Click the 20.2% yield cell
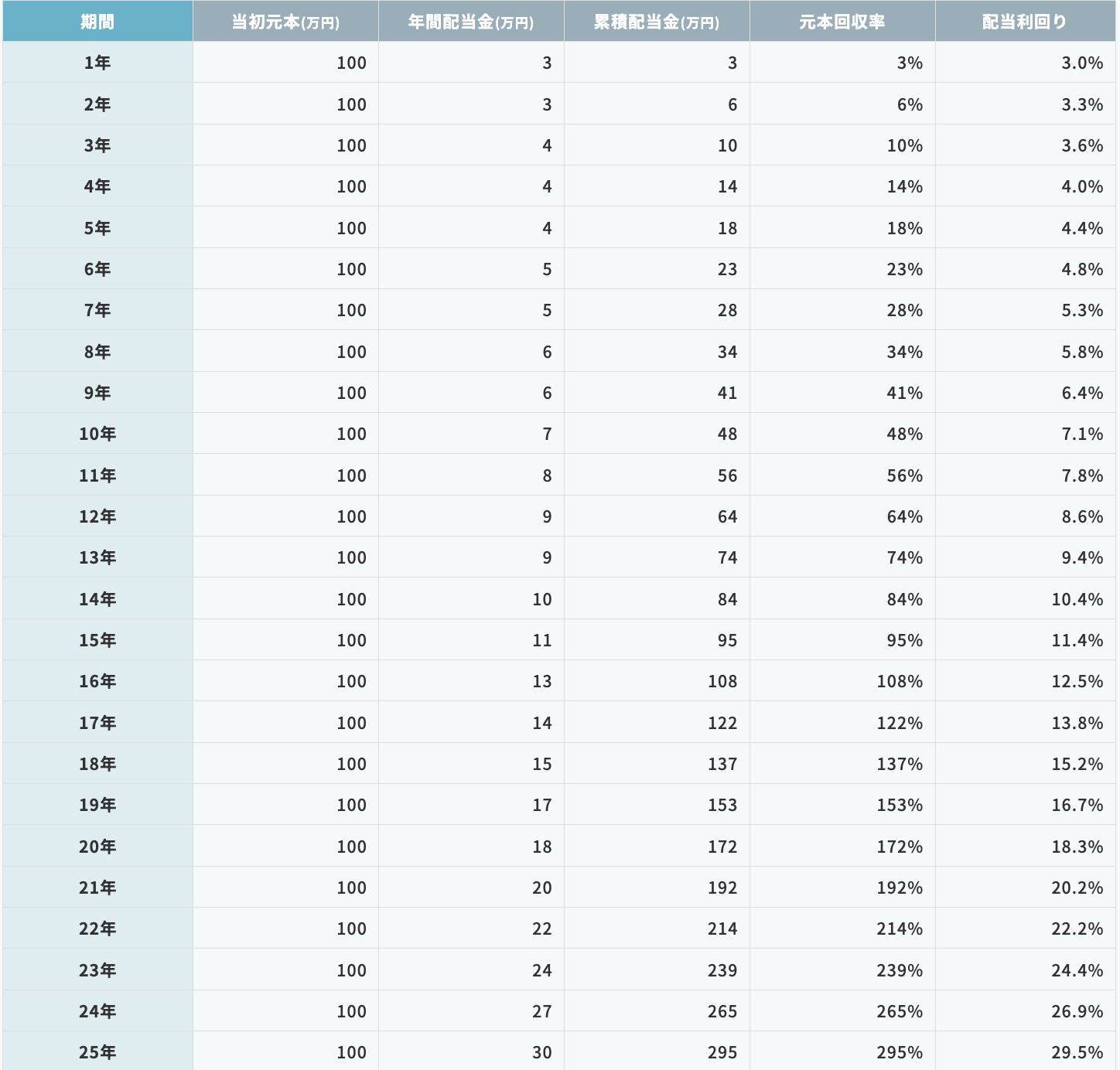This screenshot has height=1070, width=1120. coord(1077,888)
